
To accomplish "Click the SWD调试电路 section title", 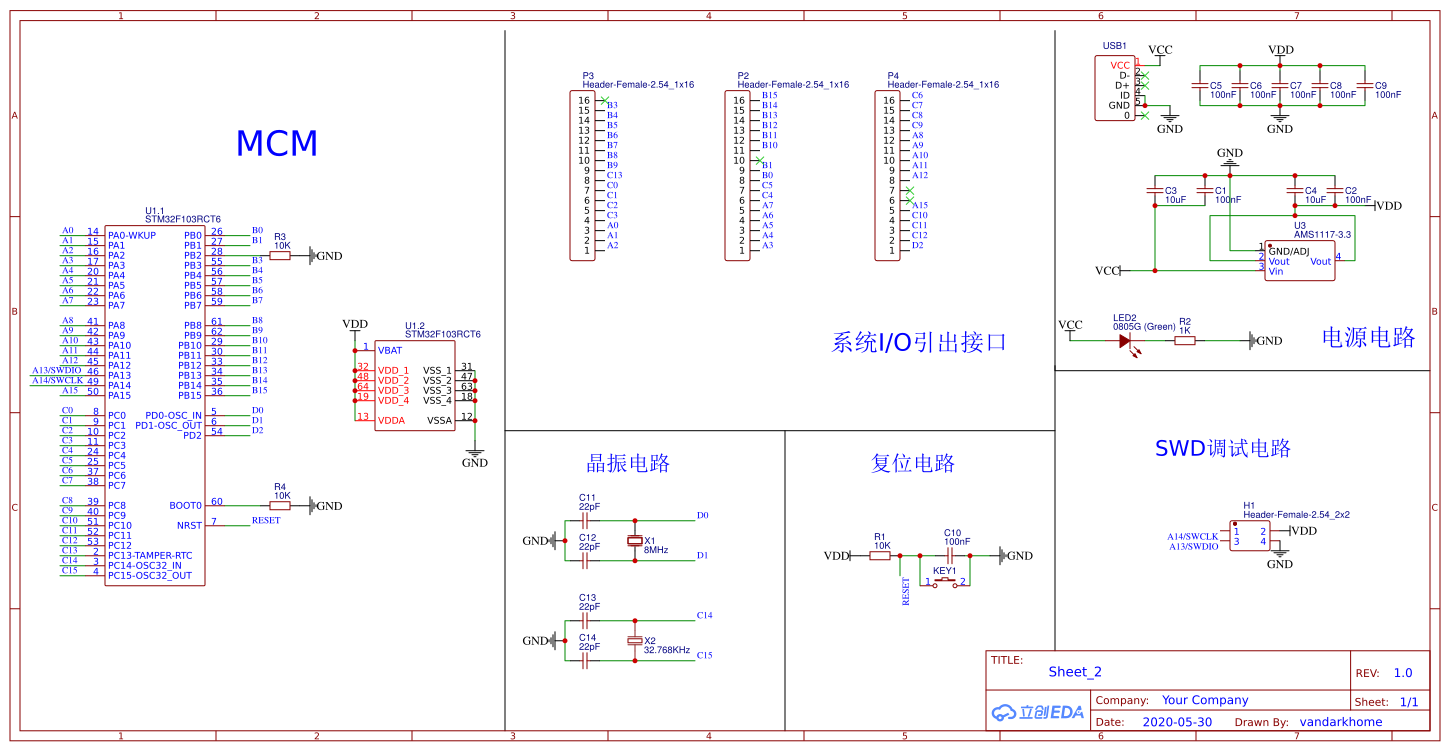I will 1223,448.
